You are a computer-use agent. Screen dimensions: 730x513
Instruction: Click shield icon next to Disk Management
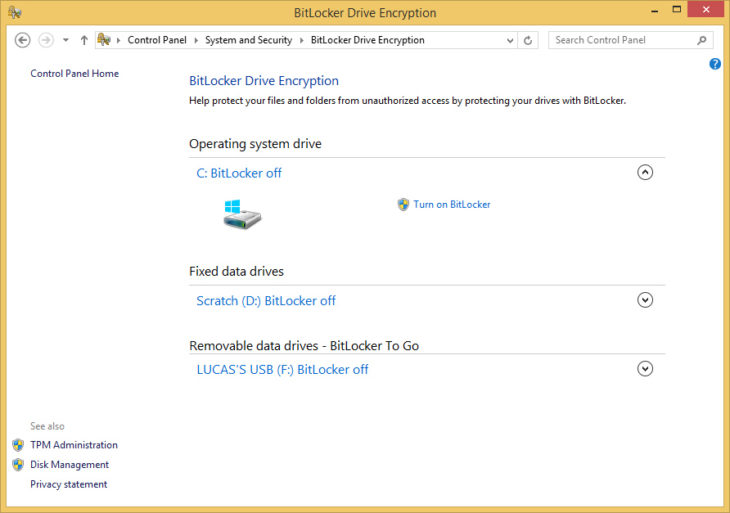click(x=18, y=465)
